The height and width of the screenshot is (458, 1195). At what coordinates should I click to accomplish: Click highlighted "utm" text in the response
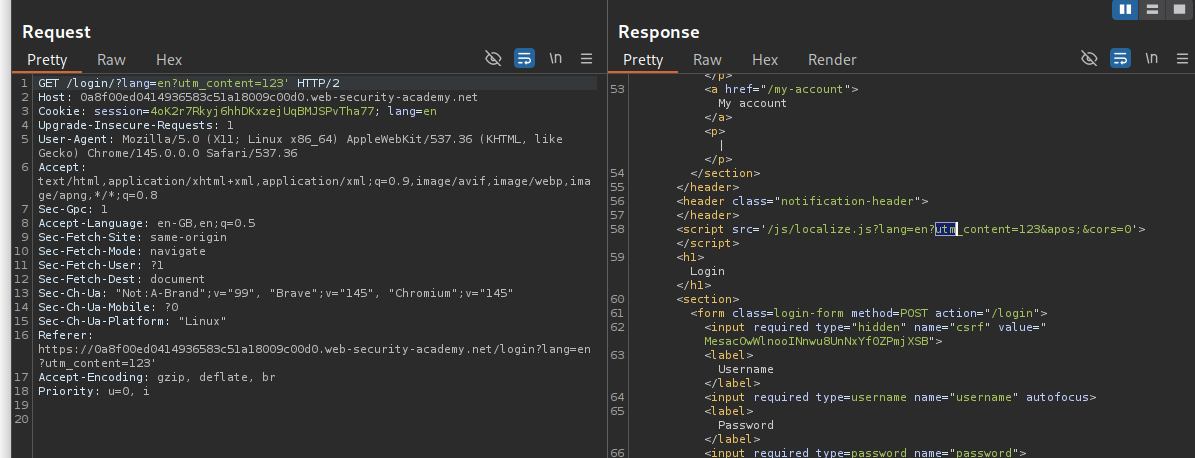point(946,230)
